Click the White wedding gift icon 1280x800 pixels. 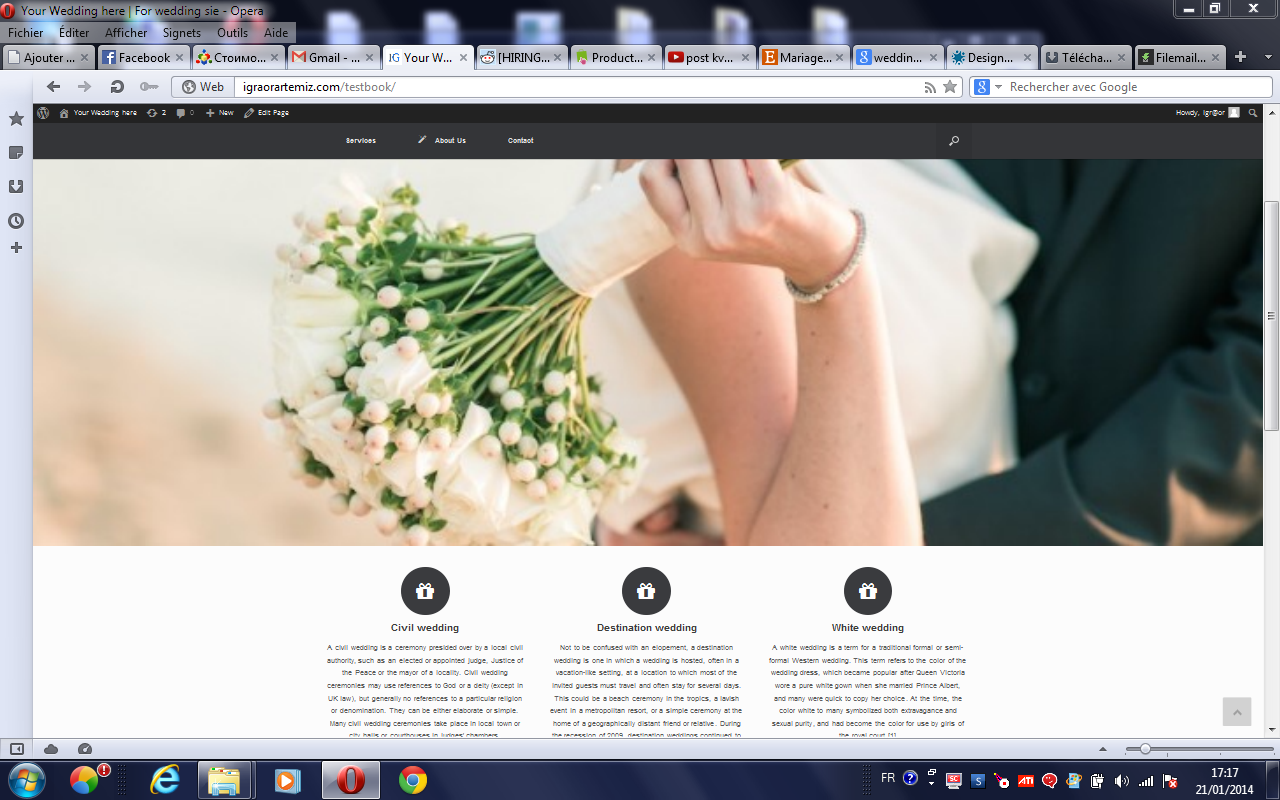pyautogui.click(x=868, y=591)
